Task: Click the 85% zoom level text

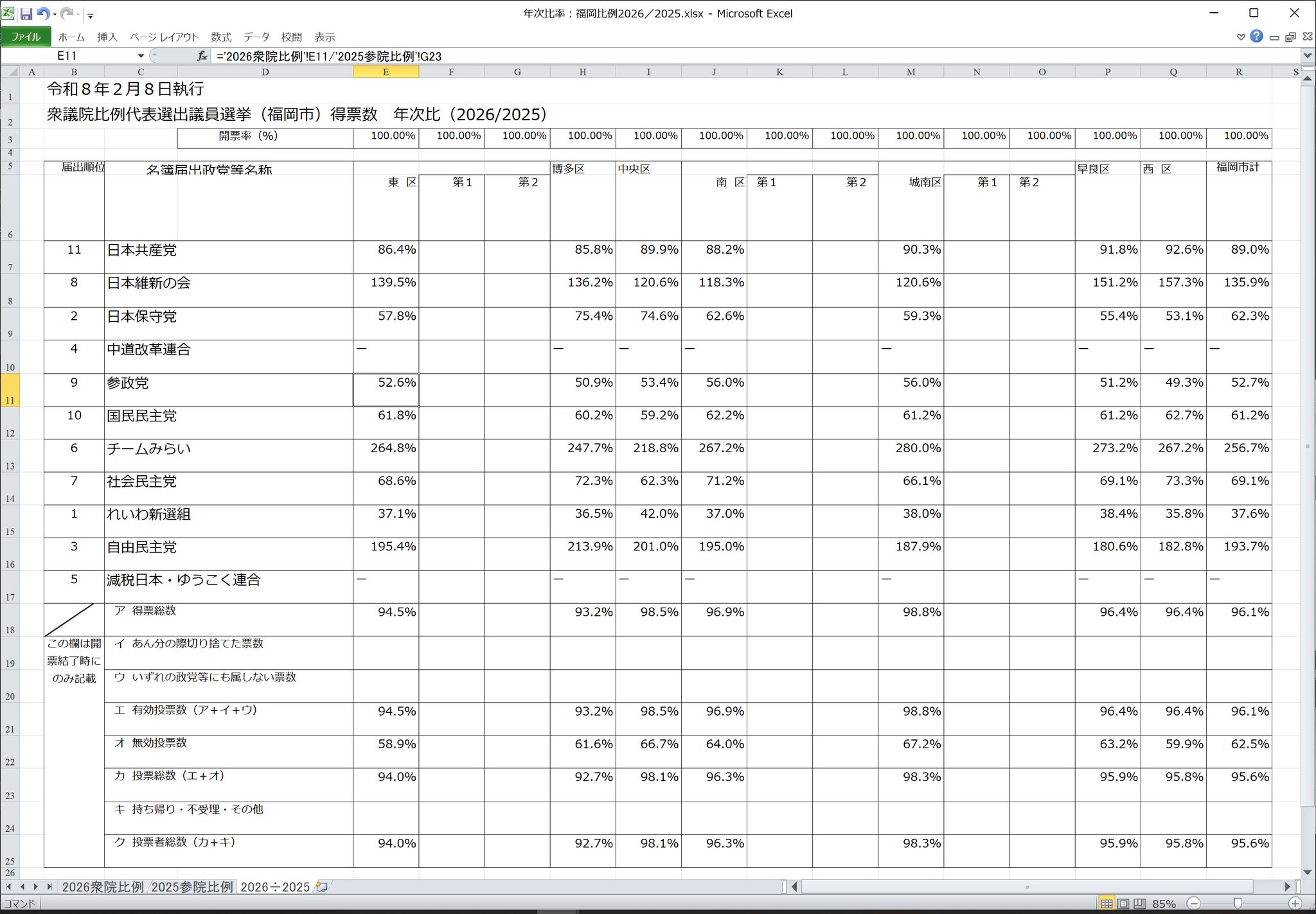Action: 1164,903
